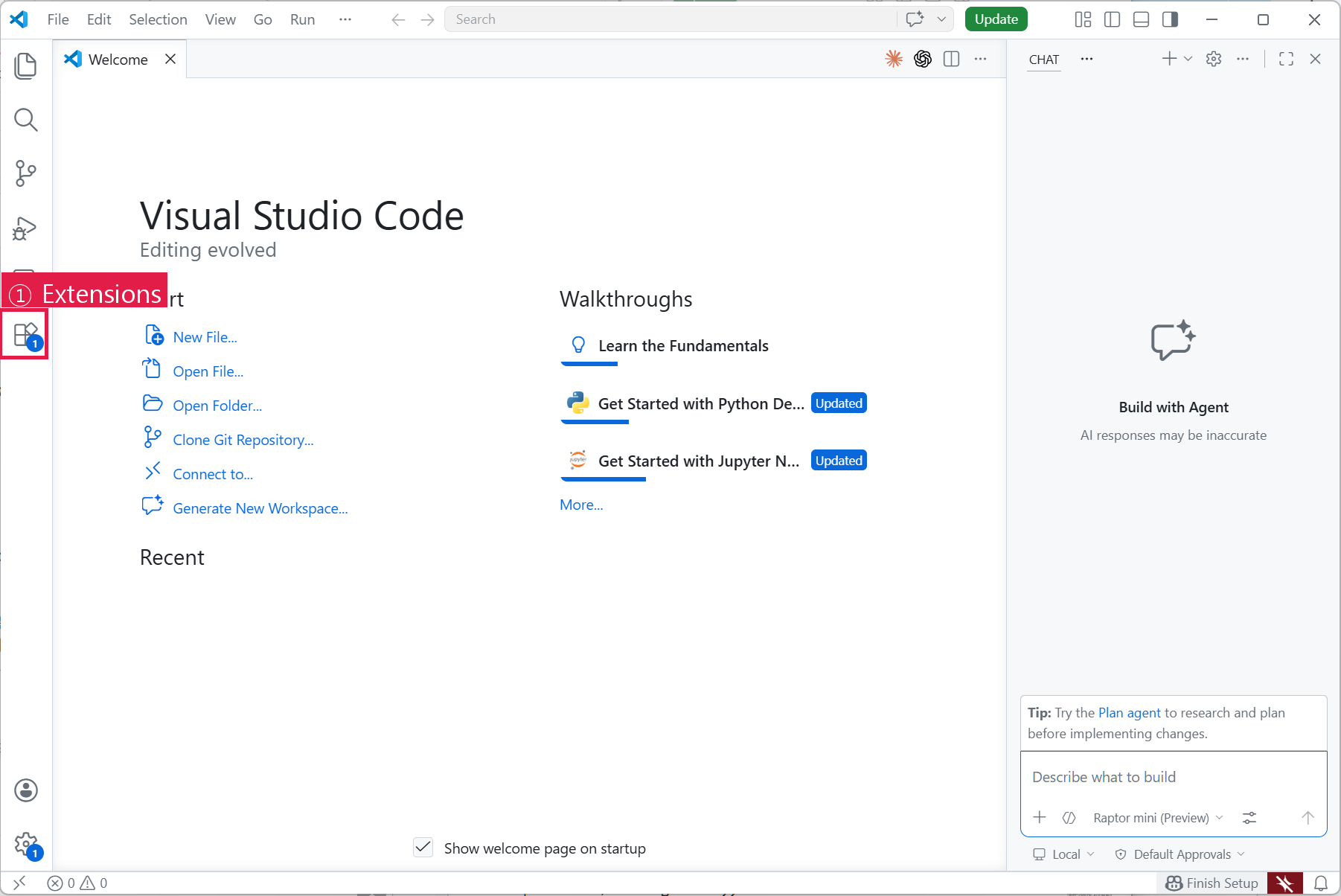Start a new chat with plus icon

tap(1169, 59)
